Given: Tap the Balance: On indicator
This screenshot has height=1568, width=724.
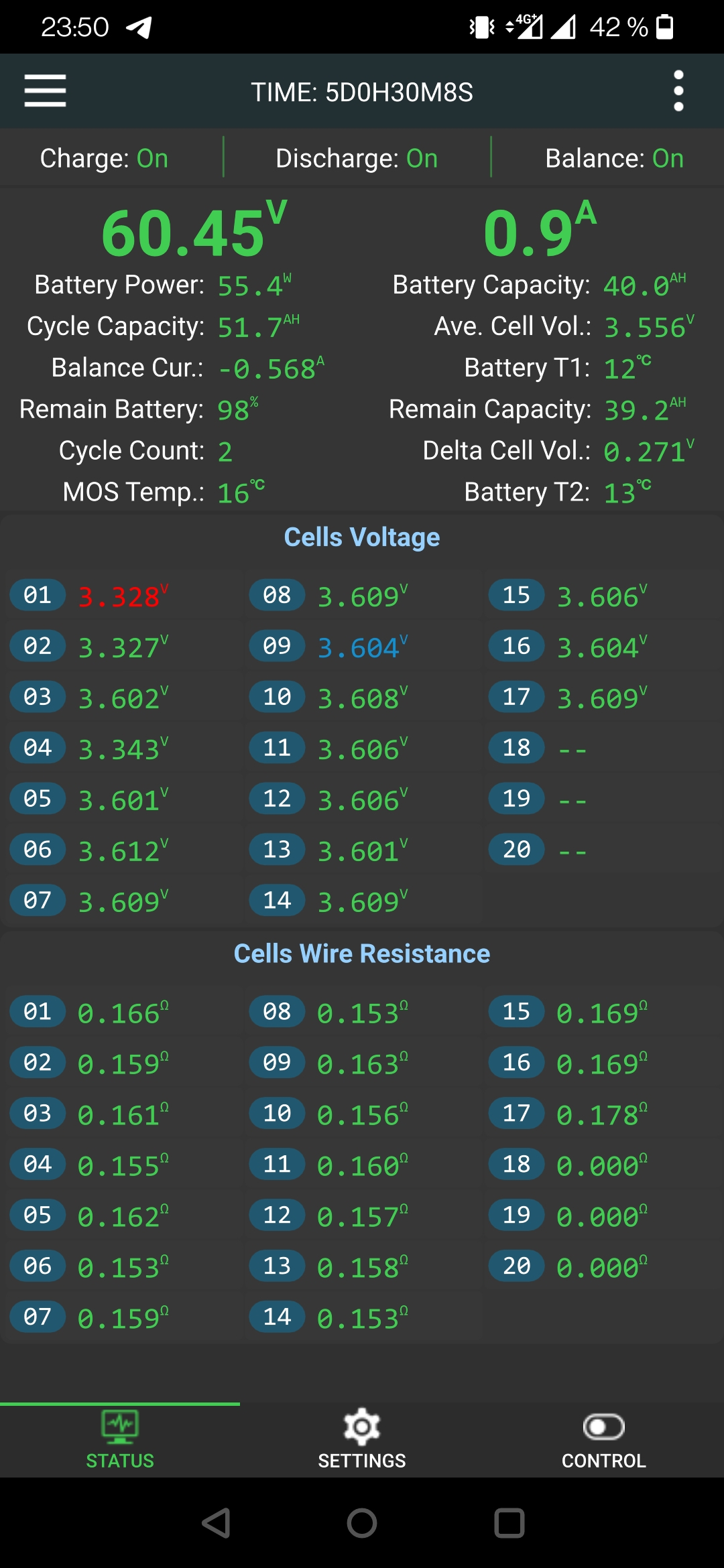Looking at the screenshot, I should pyautogui.click(x=614, y=159).
